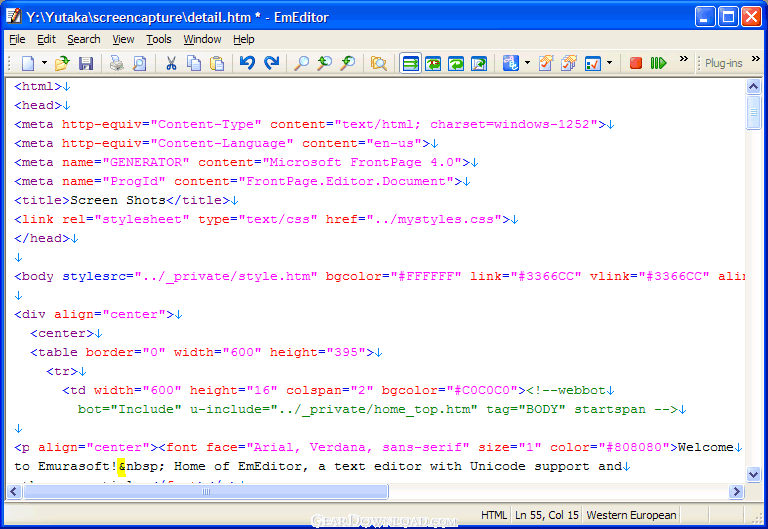Create a new document
Image resolution: width=768 pixels, height=529 pixels.
point(28,63)
